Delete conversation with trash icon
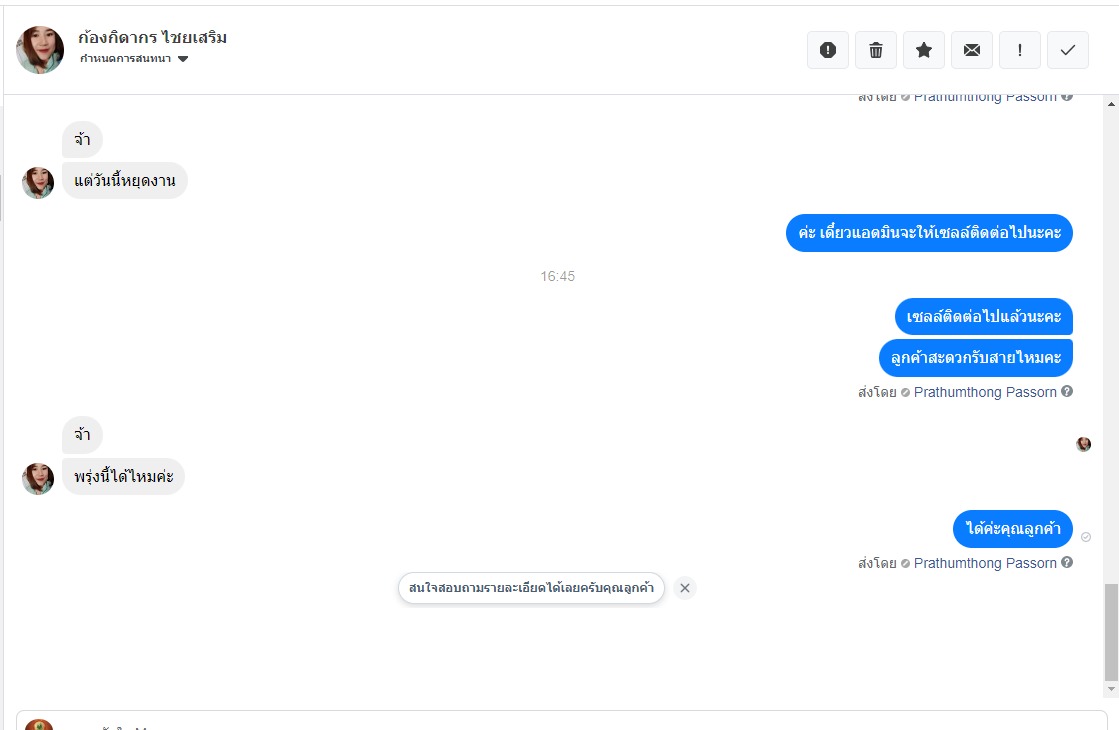 click(876, 50)
